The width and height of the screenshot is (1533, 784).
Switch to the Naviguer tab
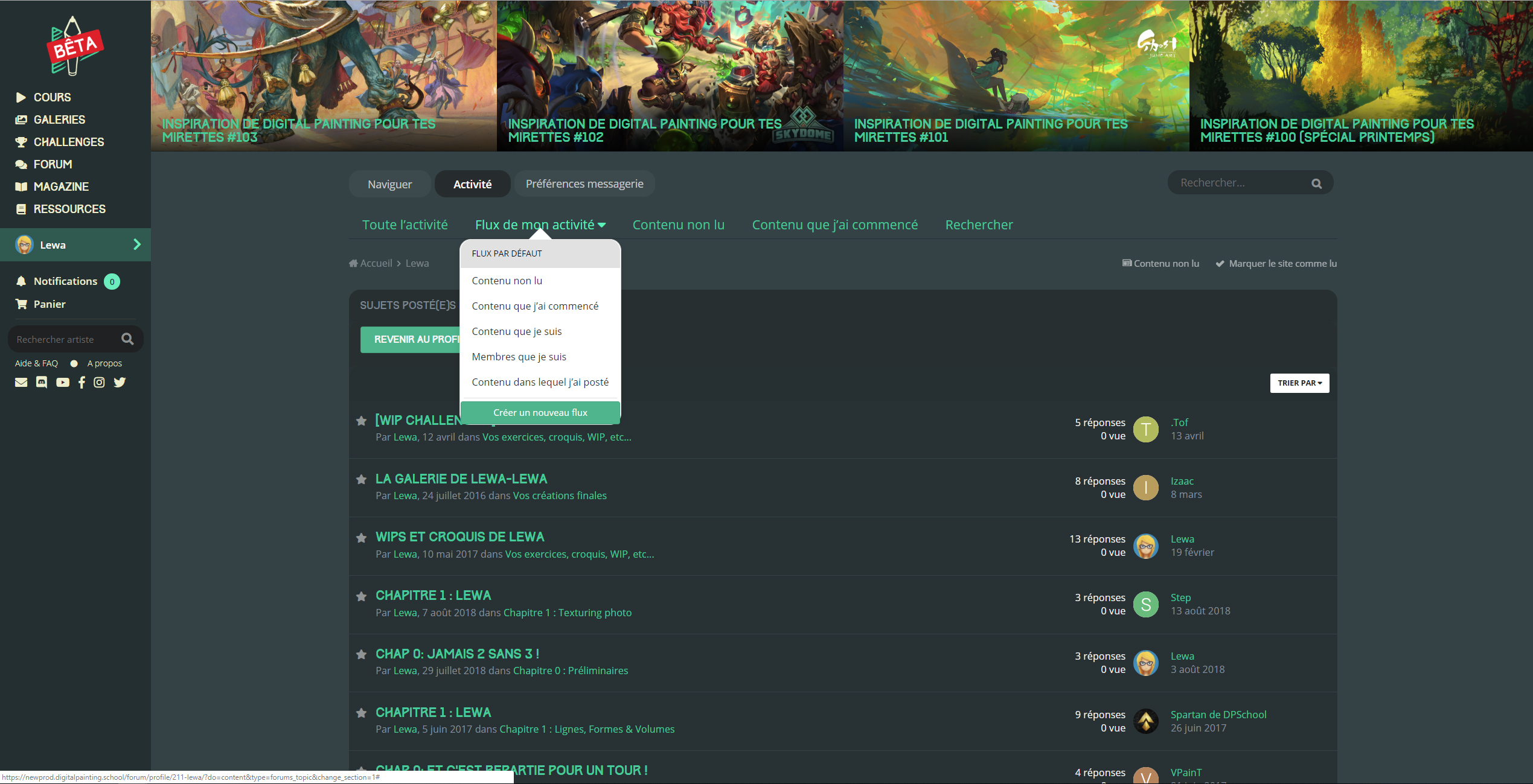[x=389, y=184]
